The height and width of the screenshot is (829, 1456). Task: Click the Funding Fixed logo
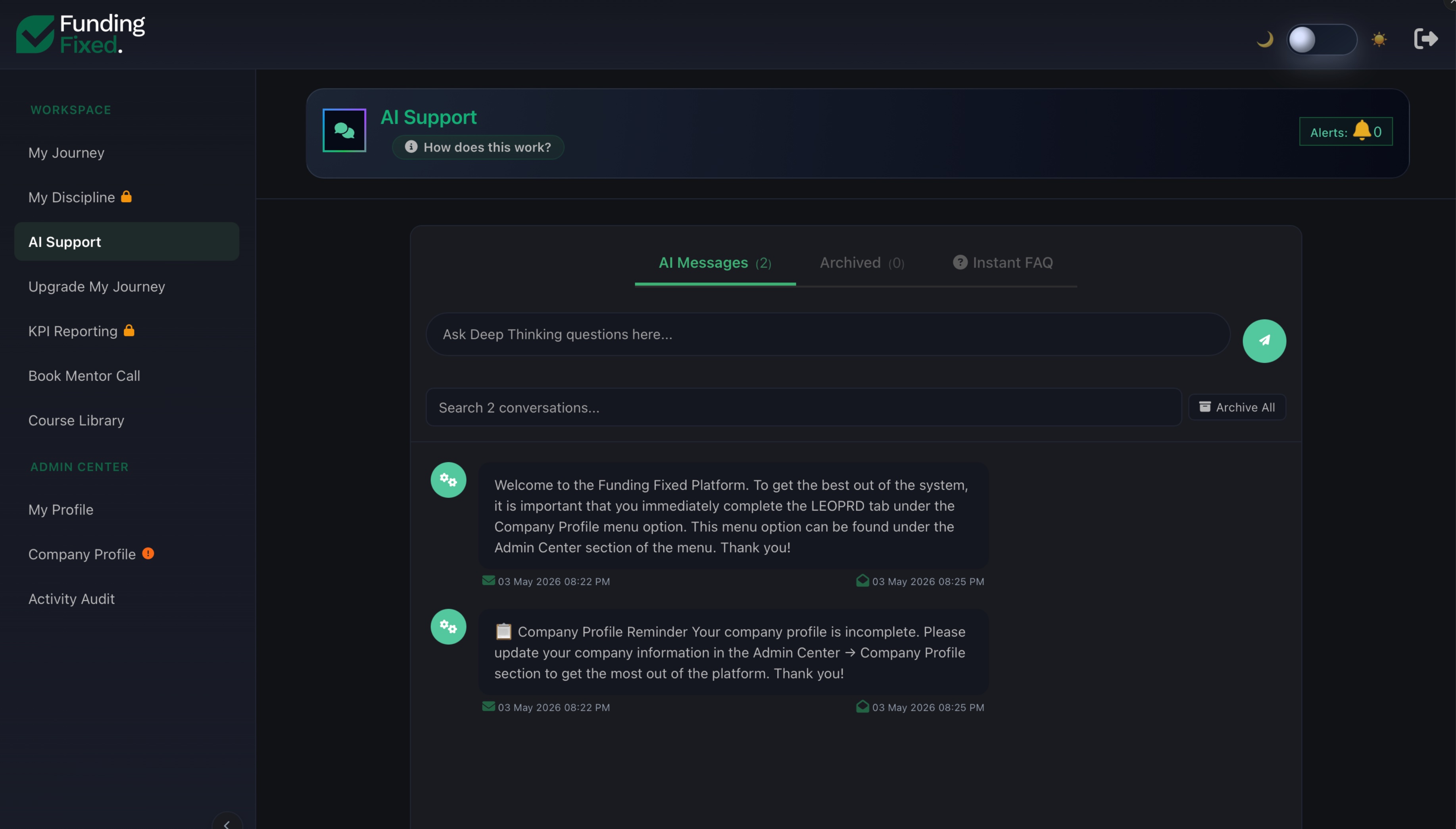pos(81,34)
